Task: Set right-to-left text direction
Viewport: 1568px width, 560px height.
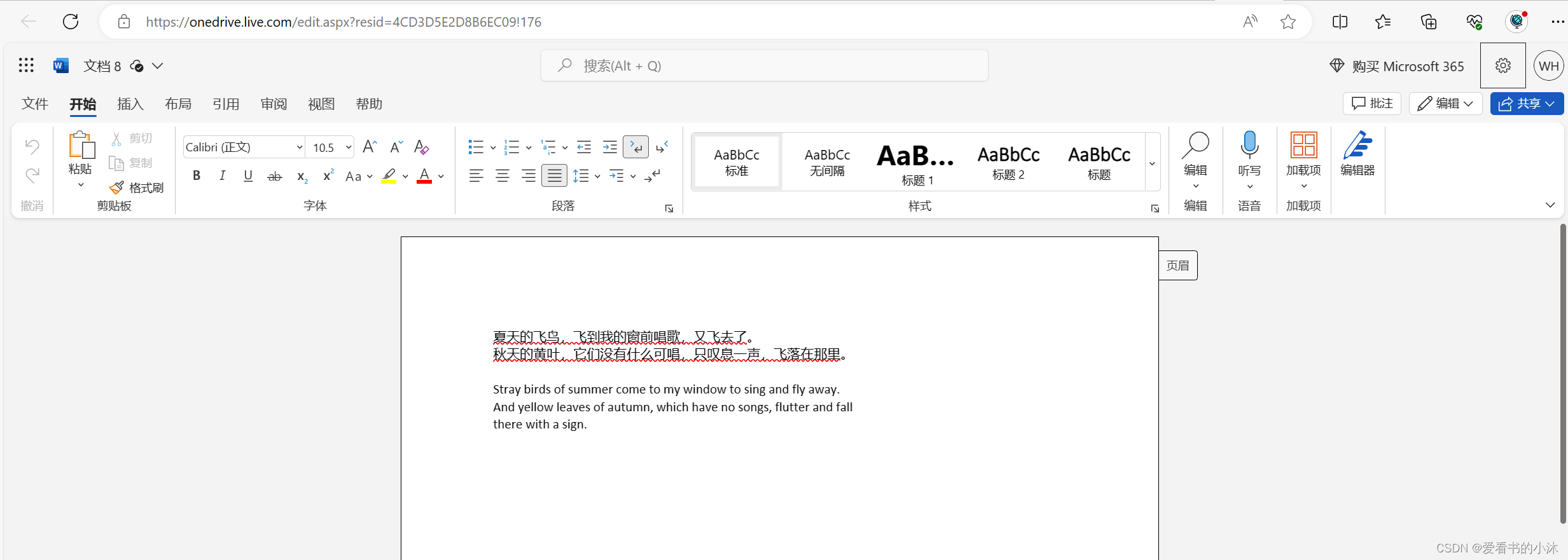Action: click(x=662, y=147)
